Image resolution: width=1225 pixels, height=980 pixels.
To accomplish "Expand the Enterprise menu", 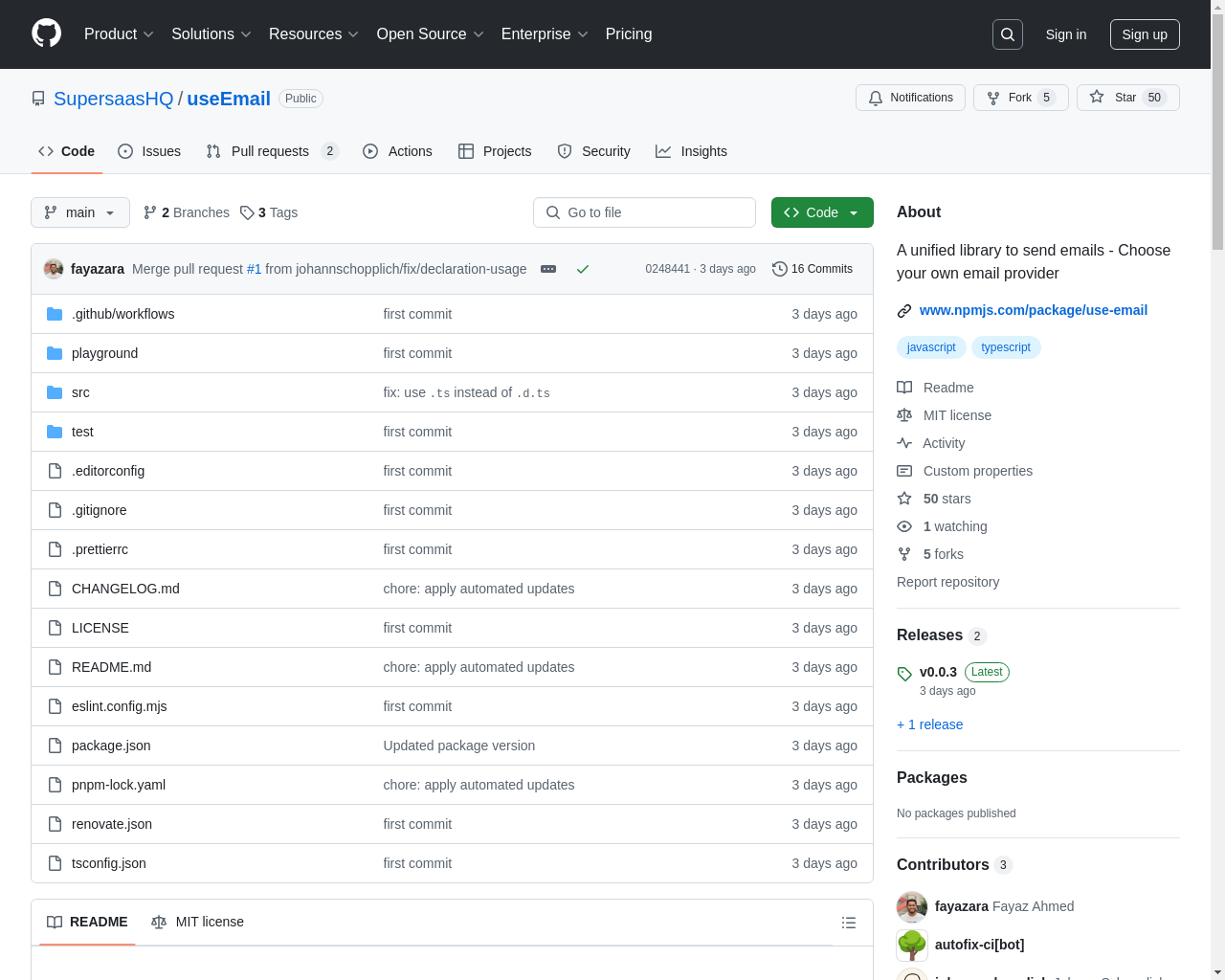I will click(545, 34).
